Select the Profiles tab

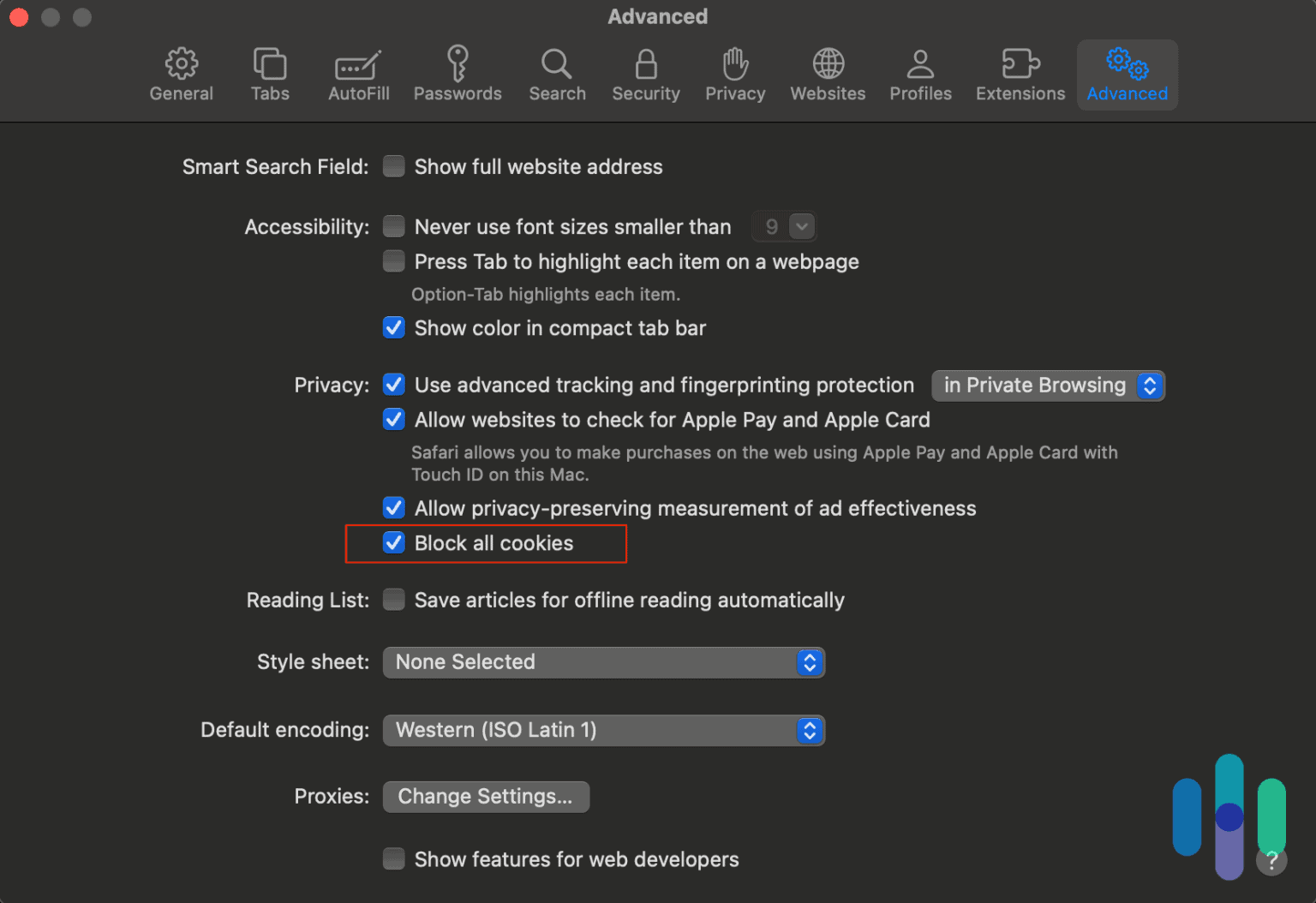point(920,75)
